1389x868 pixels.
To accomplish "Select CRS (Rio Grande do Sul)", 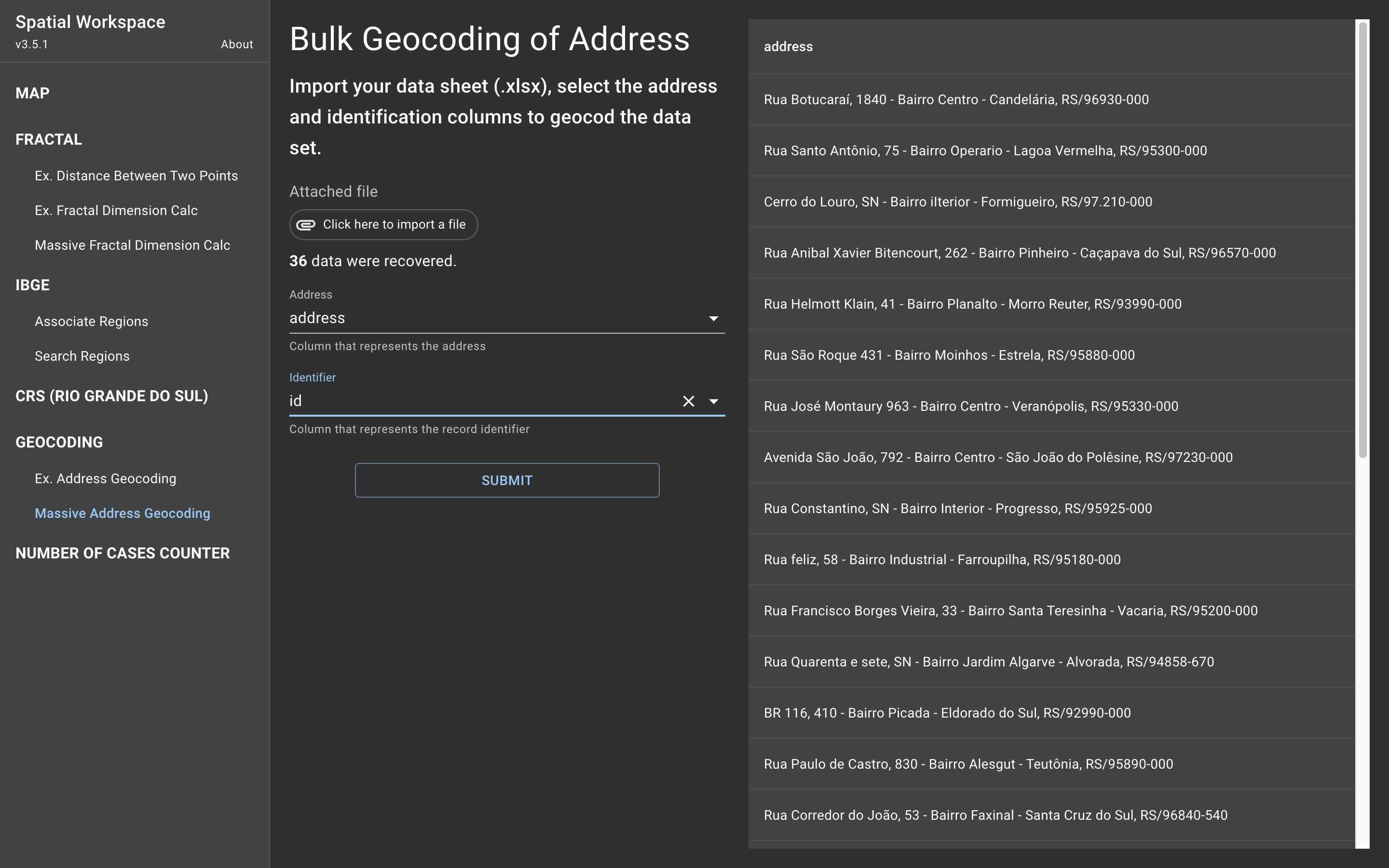I will tap(111, 396).
